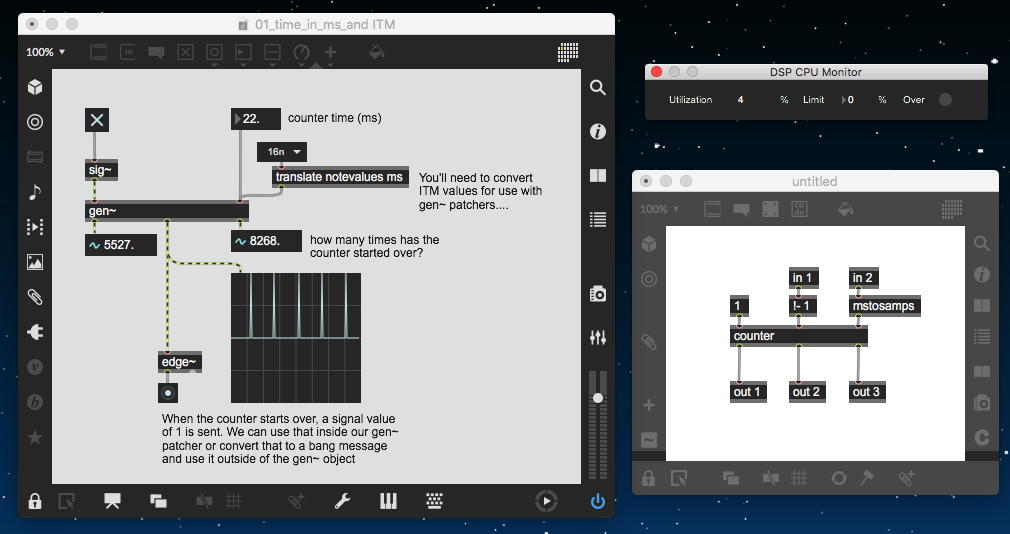Screen dimensions: 1010x534
Task: Open patcher inspector wrench icon in bottom toolbar
Action: tap(342, 501)
